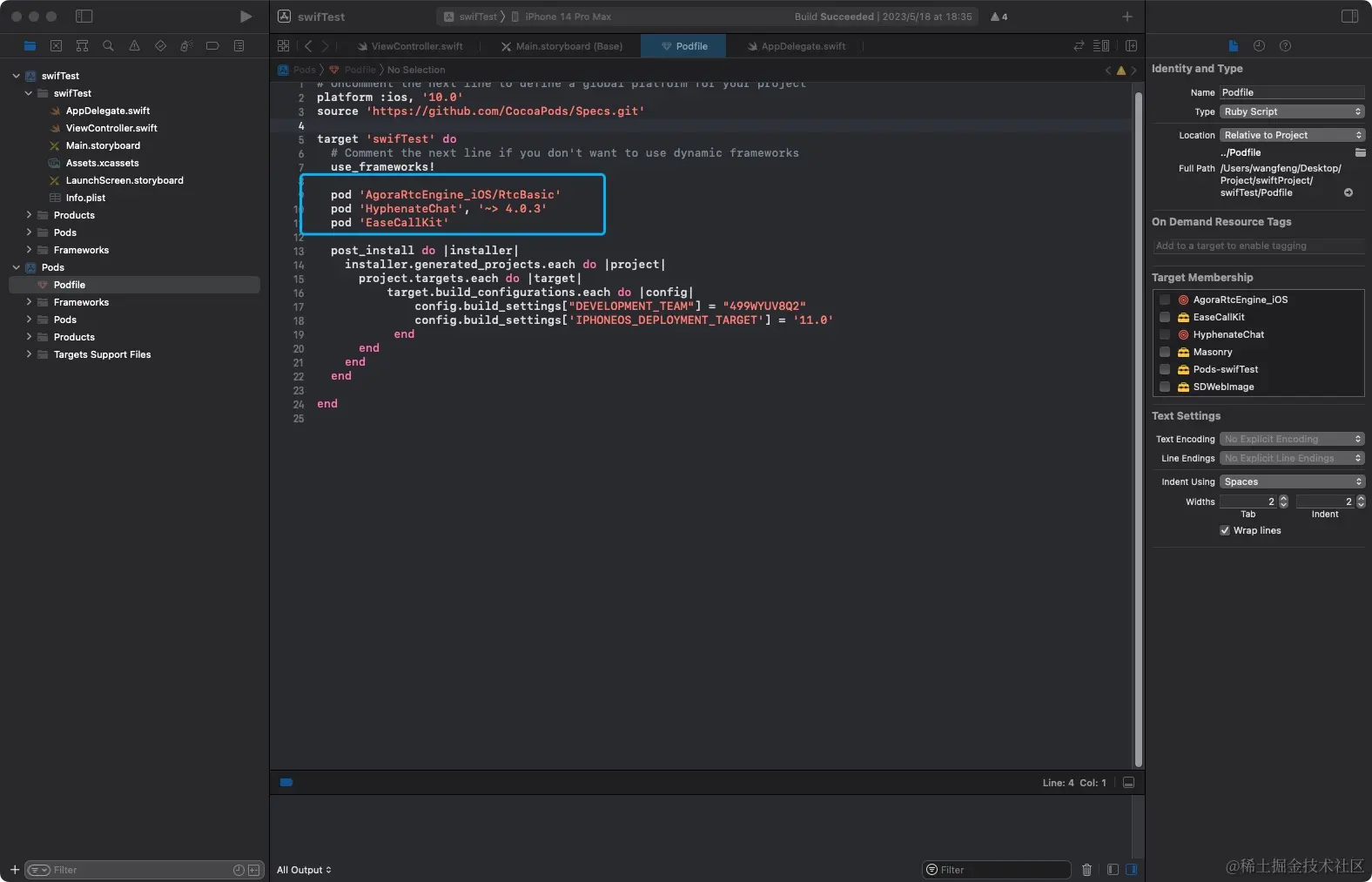Click the console Filter field
Image resolution: width=1372 pixels, height=882 pixels.
click(997, 870)
